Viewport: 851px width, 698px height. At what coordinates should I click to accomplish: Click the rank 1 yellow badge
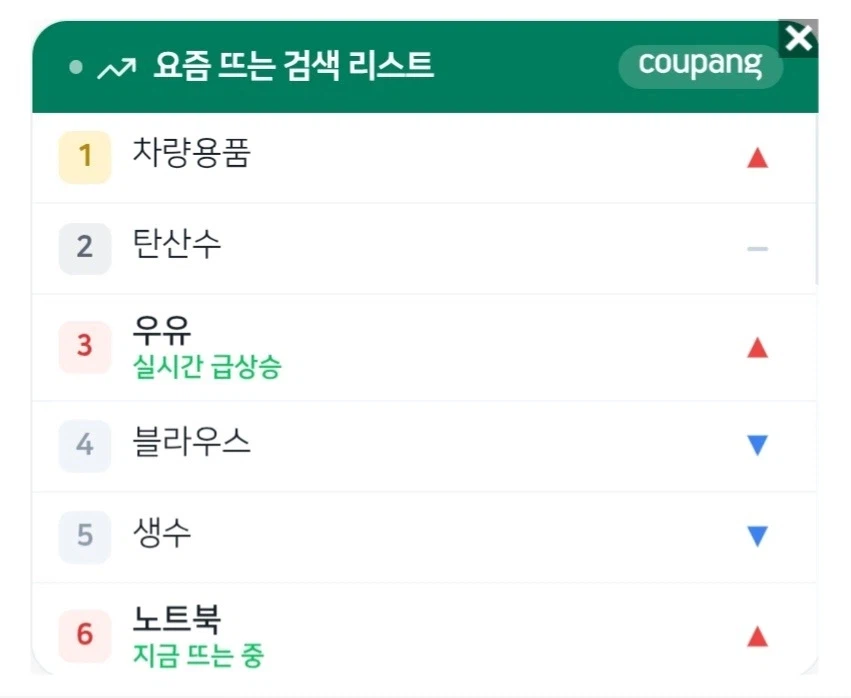(85, 157)
